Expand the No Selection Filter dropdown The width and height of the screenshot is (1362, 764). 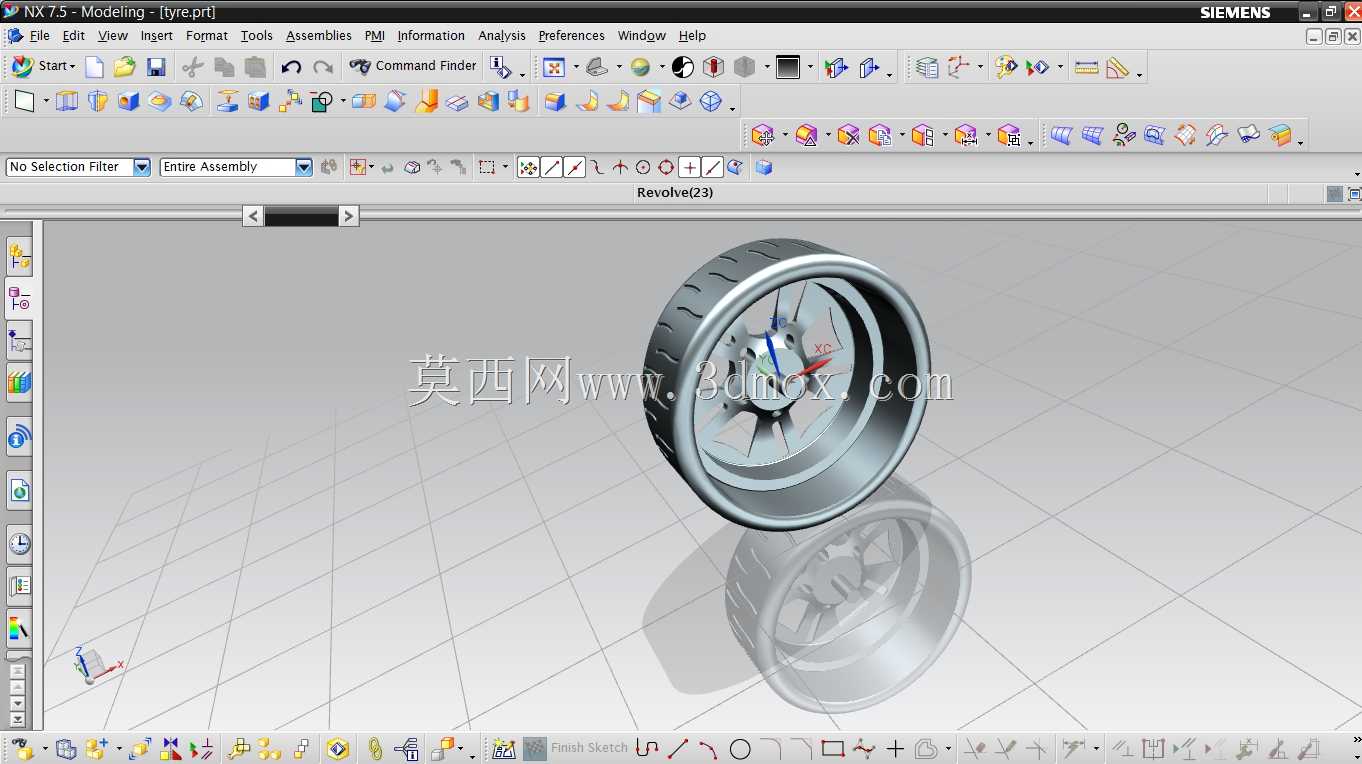click(x=142, y=167)
